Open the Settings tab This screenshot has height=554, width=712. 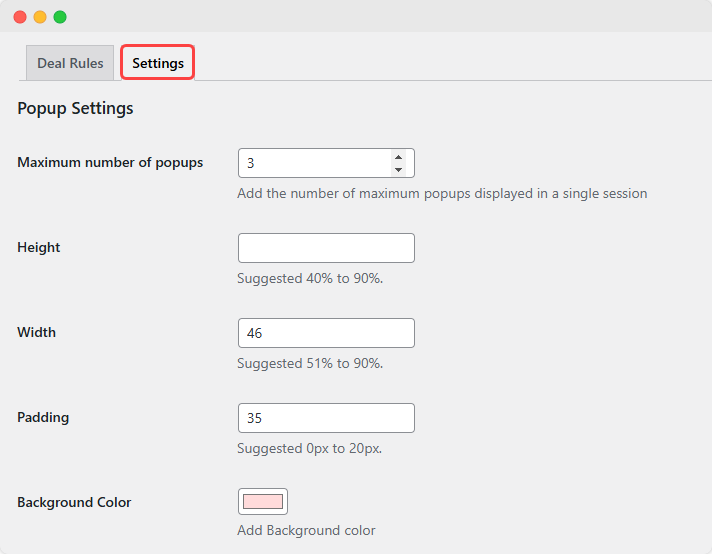point(158,63)
